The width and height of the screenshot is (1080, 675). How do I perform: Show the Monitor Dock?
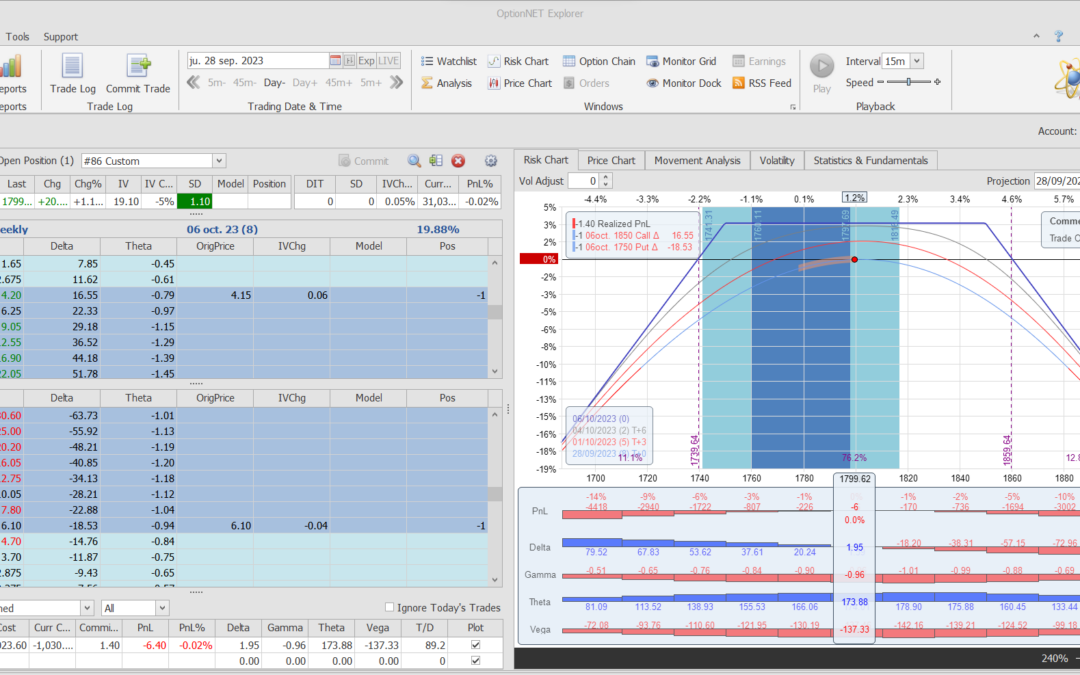coord(683,83)
